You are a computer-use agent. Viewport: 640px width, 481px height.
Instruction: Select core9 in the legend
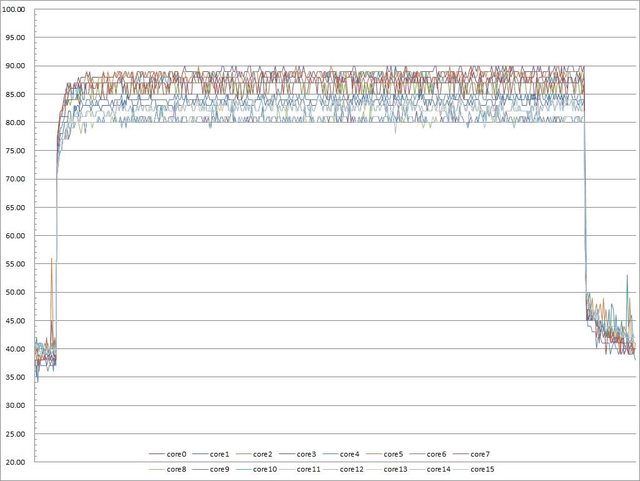point(221,468)
